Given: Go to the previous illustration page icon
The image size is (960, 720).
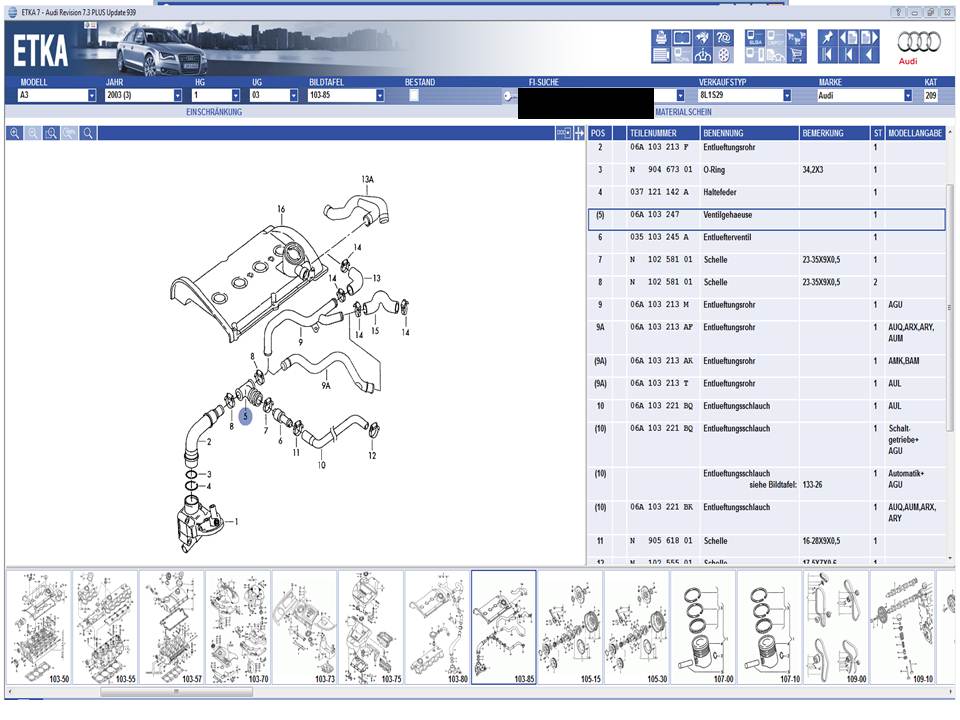Looking at the screenshot, I should coord(849,37).
